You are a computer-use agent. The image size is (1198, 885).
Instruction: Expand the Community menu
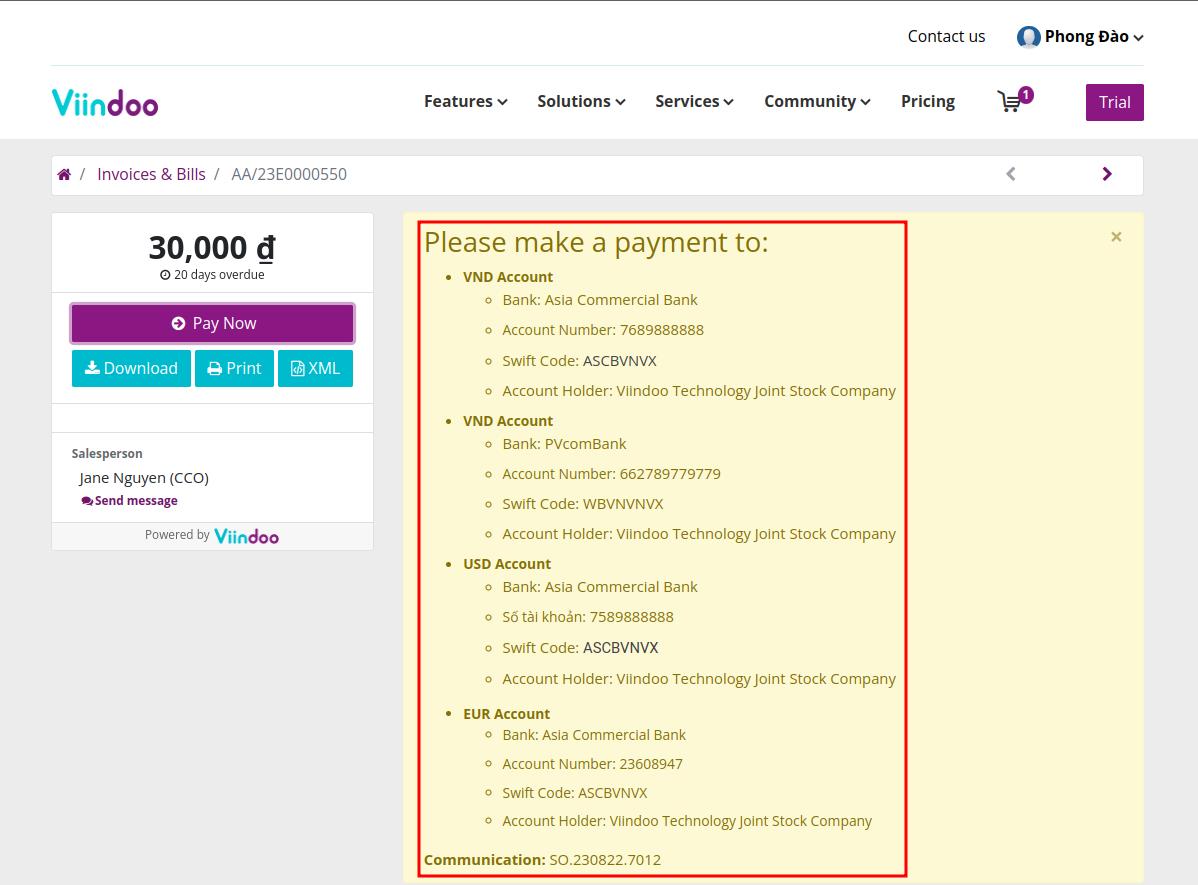point(817,102)
